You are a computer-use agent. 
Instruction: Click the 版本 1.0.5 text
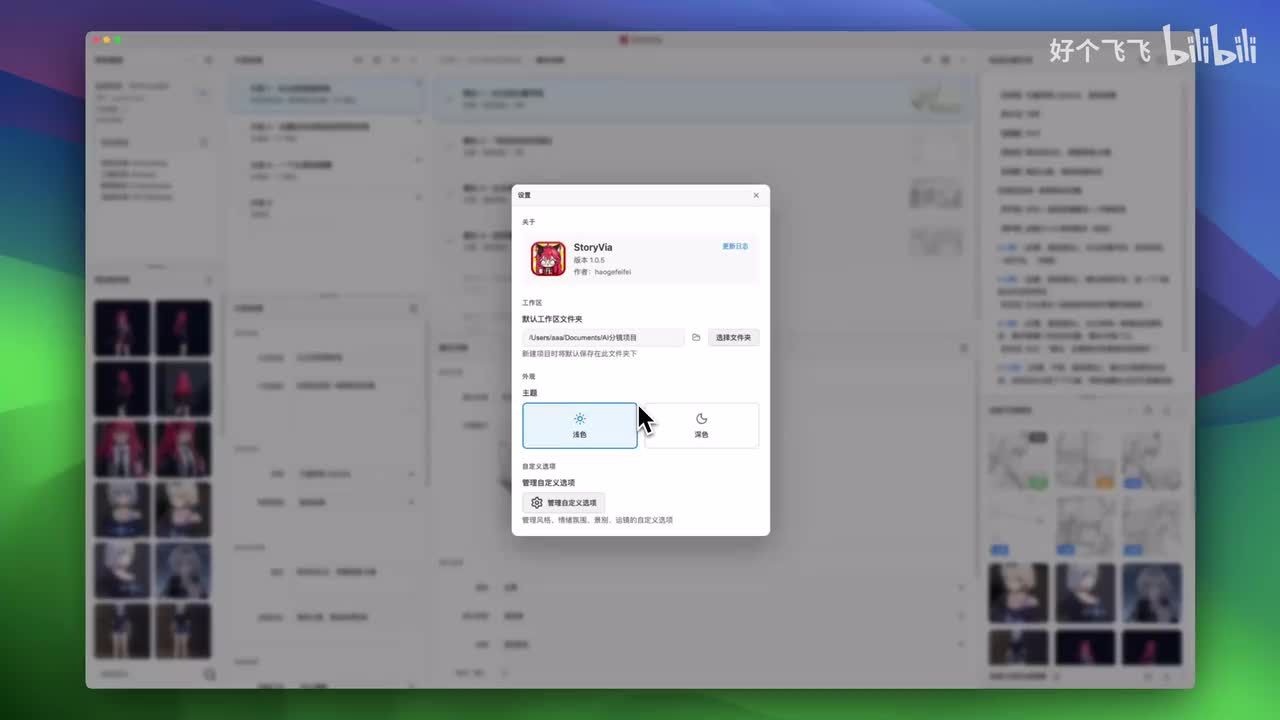coord(589,260)
